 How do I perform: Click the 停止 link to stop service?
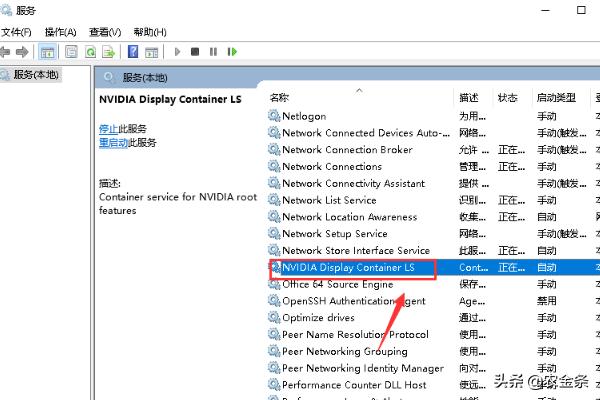tap(108, 129)
